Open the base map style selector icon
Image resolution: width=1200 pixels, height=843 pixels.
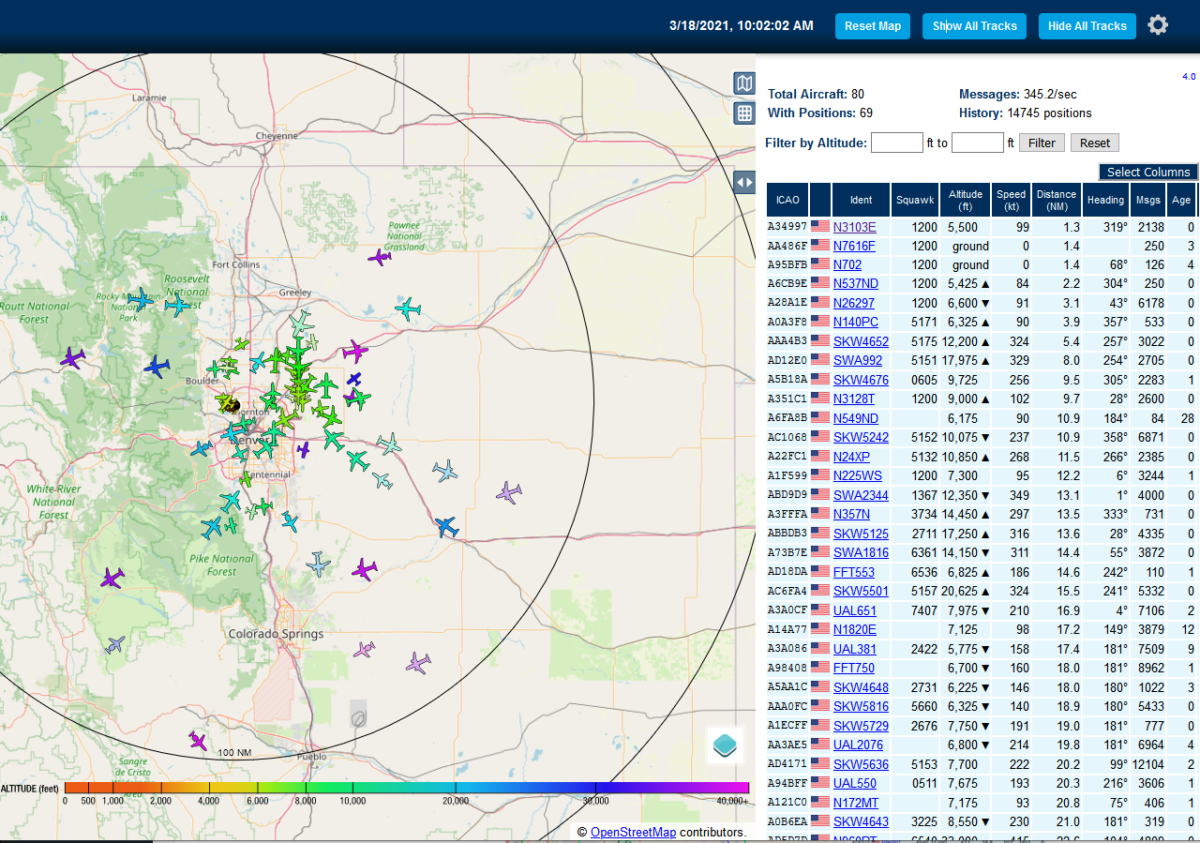[x=744, y=84]
